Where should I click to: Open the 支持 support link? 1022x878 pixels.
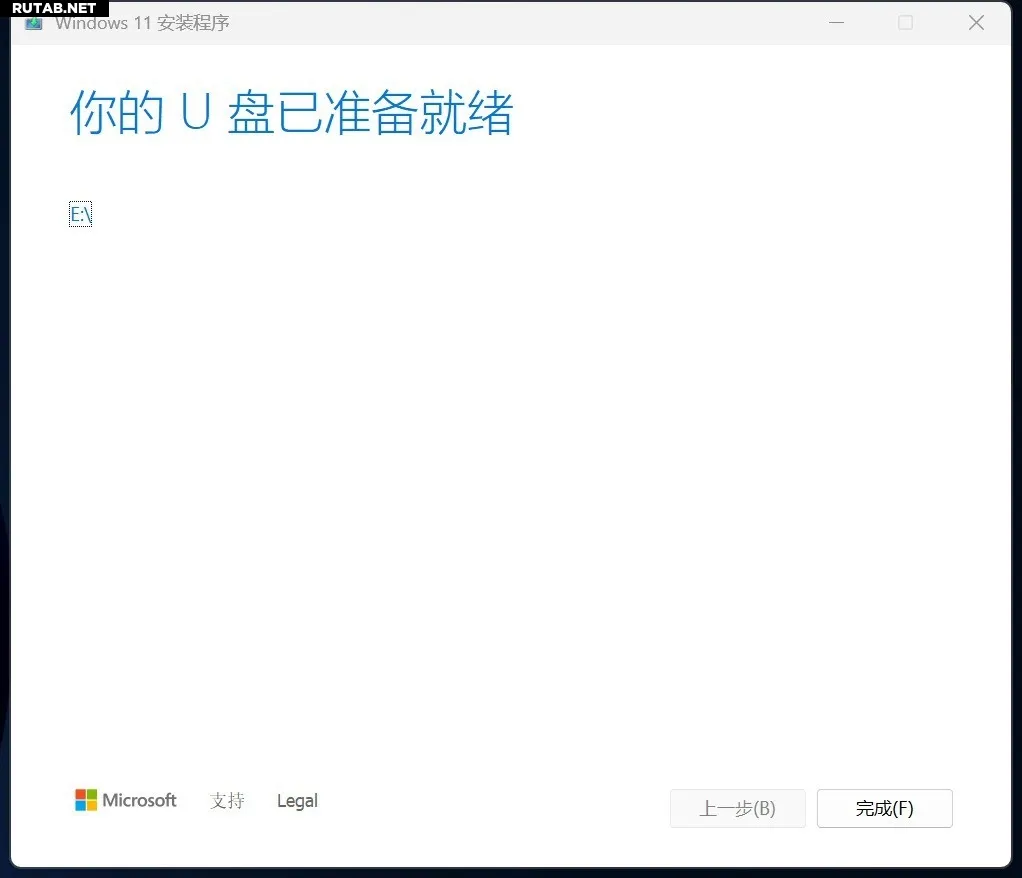(x=227, y=801)
